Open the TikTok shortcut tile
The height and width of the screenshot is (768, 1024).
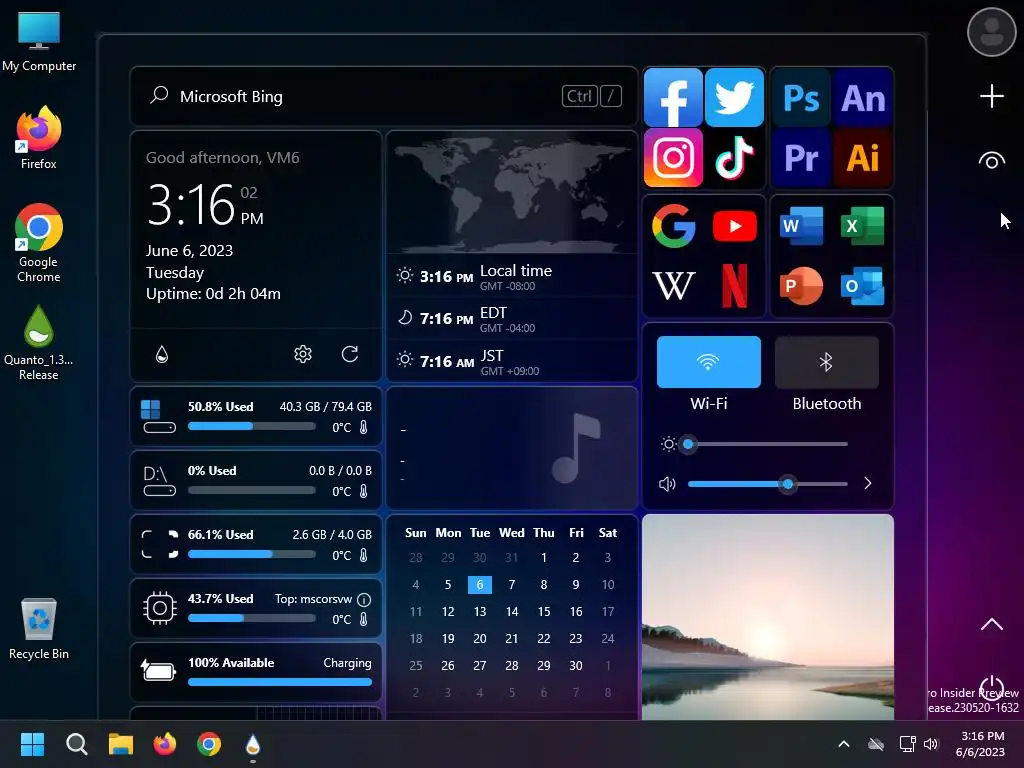(735, 157)
